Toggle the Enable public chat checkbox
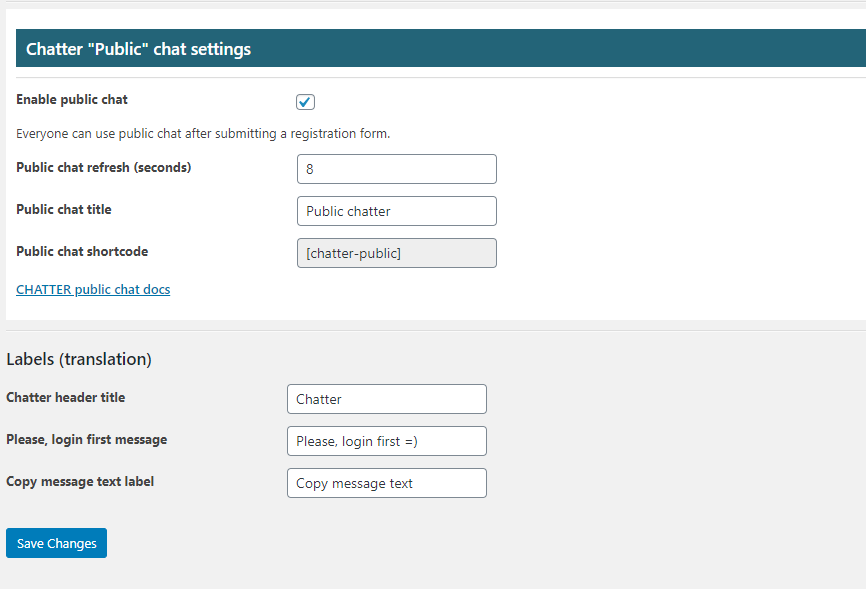This screenshot has width=866, height=589. pos(305,102)
